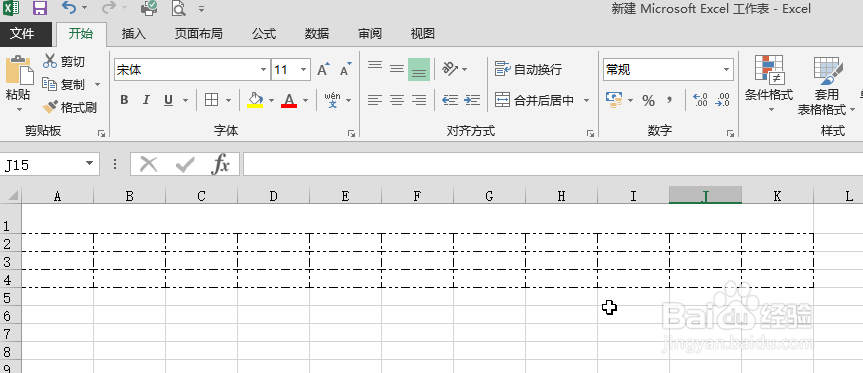
Task: Click 剪切 to cut selection
Action: [x=64, y=62]
